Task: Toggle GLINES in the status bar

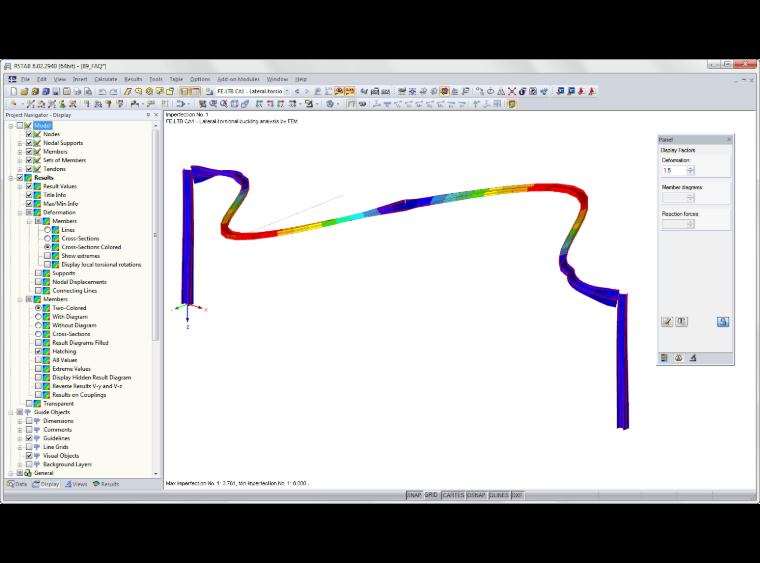Action: click(x=498, y=495)
